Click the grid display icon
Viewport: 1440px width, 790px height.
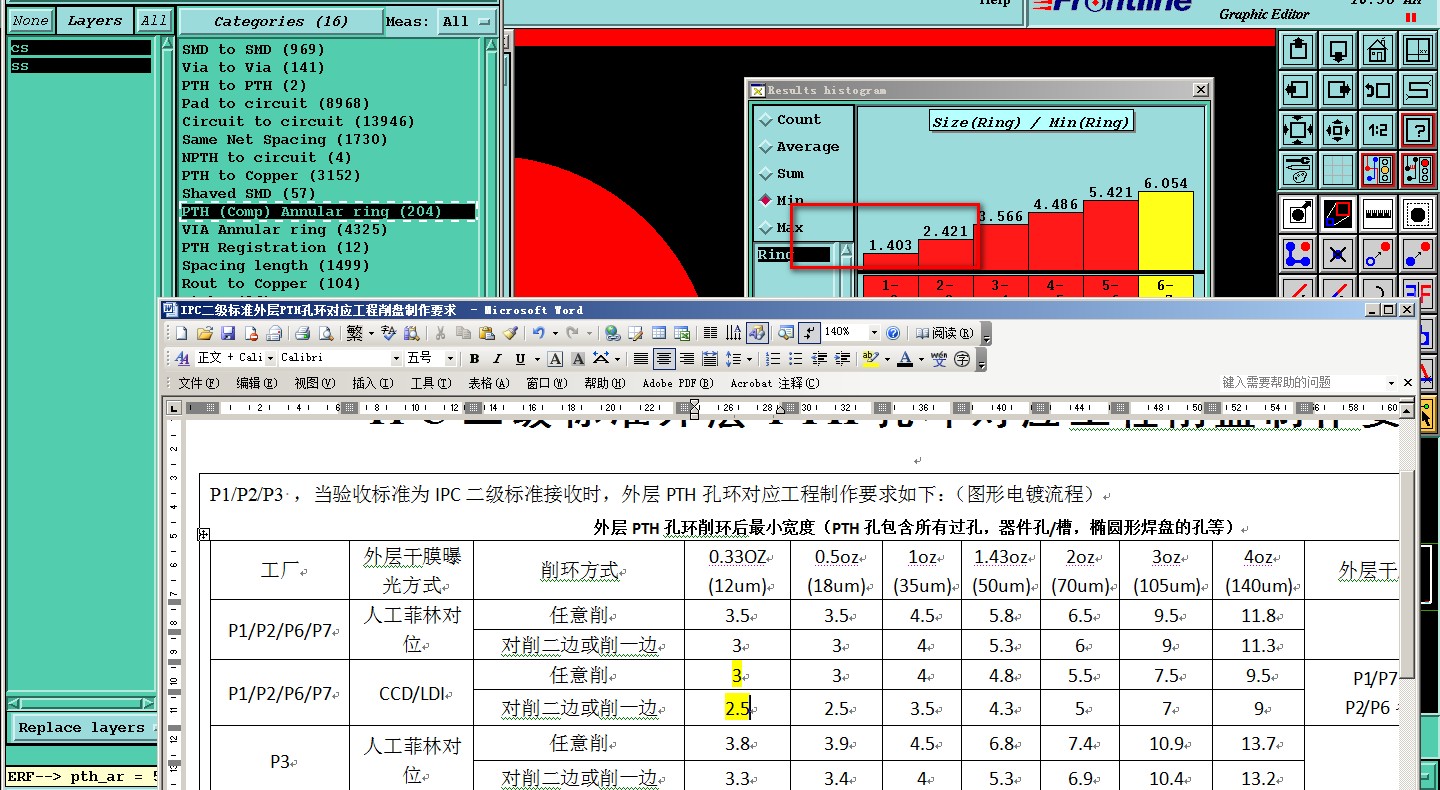(1338, 169)
